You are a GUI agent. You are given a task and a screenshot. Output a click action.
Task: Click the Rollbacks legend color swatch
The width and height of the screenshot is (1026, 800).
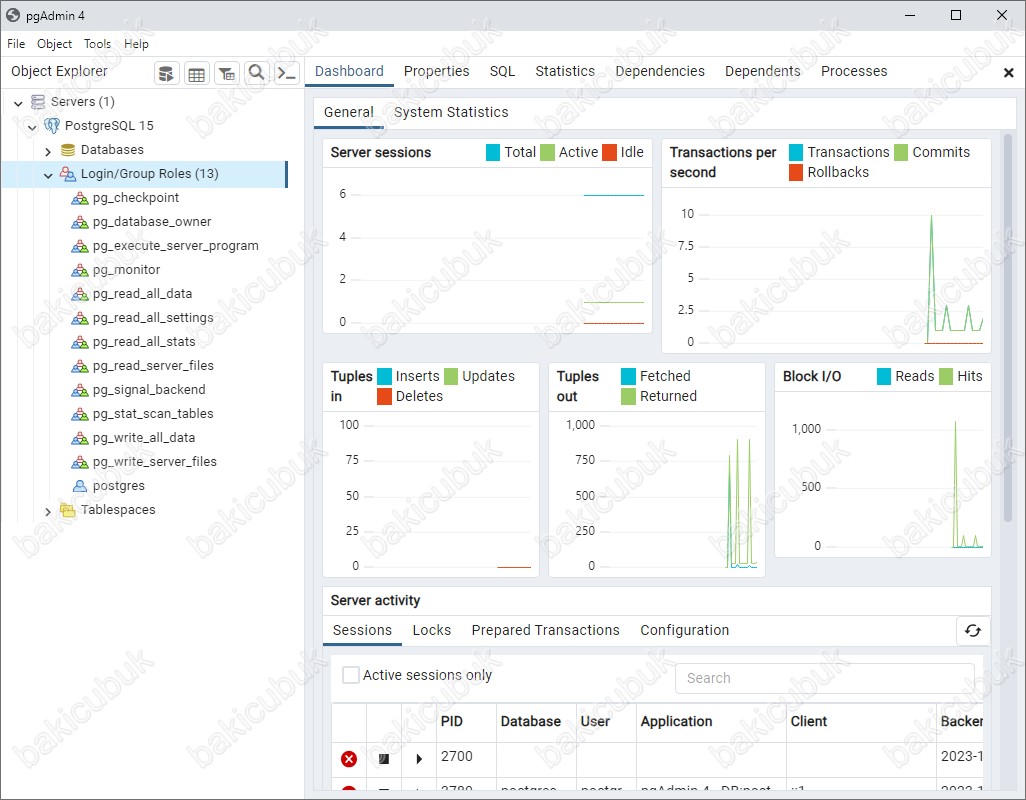click(x=796, y=173)
